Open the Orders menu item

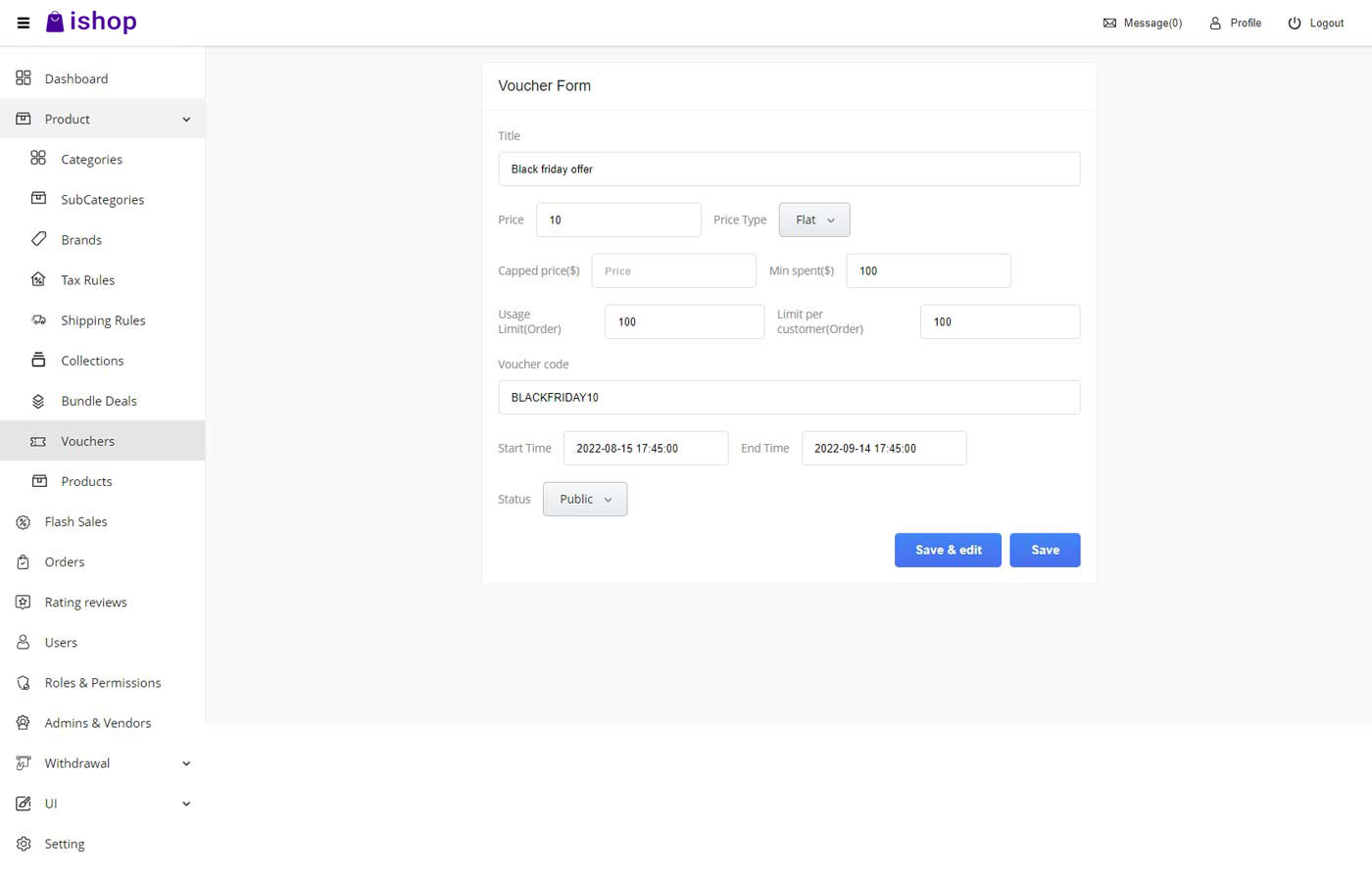64,561
